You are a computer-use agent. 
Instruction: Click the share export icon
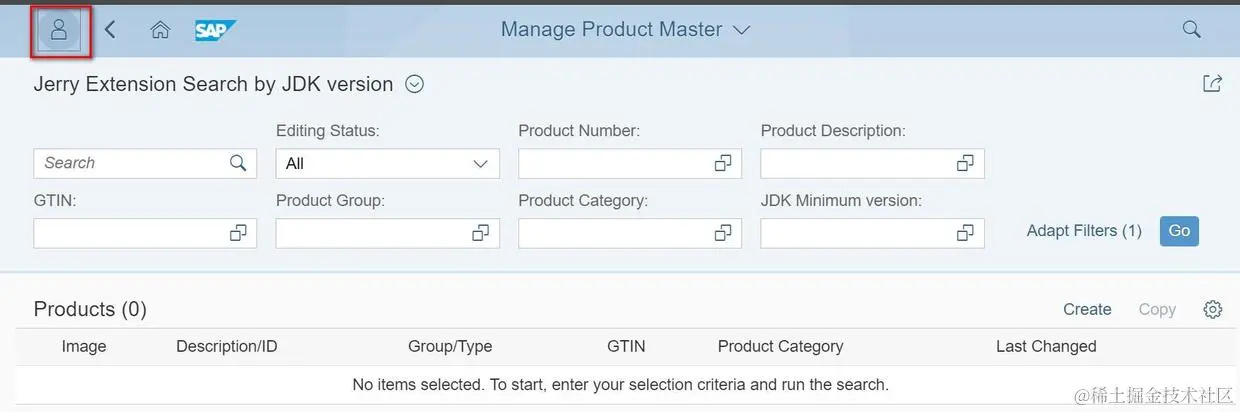pyautogui.click(x=1212, y=84)
